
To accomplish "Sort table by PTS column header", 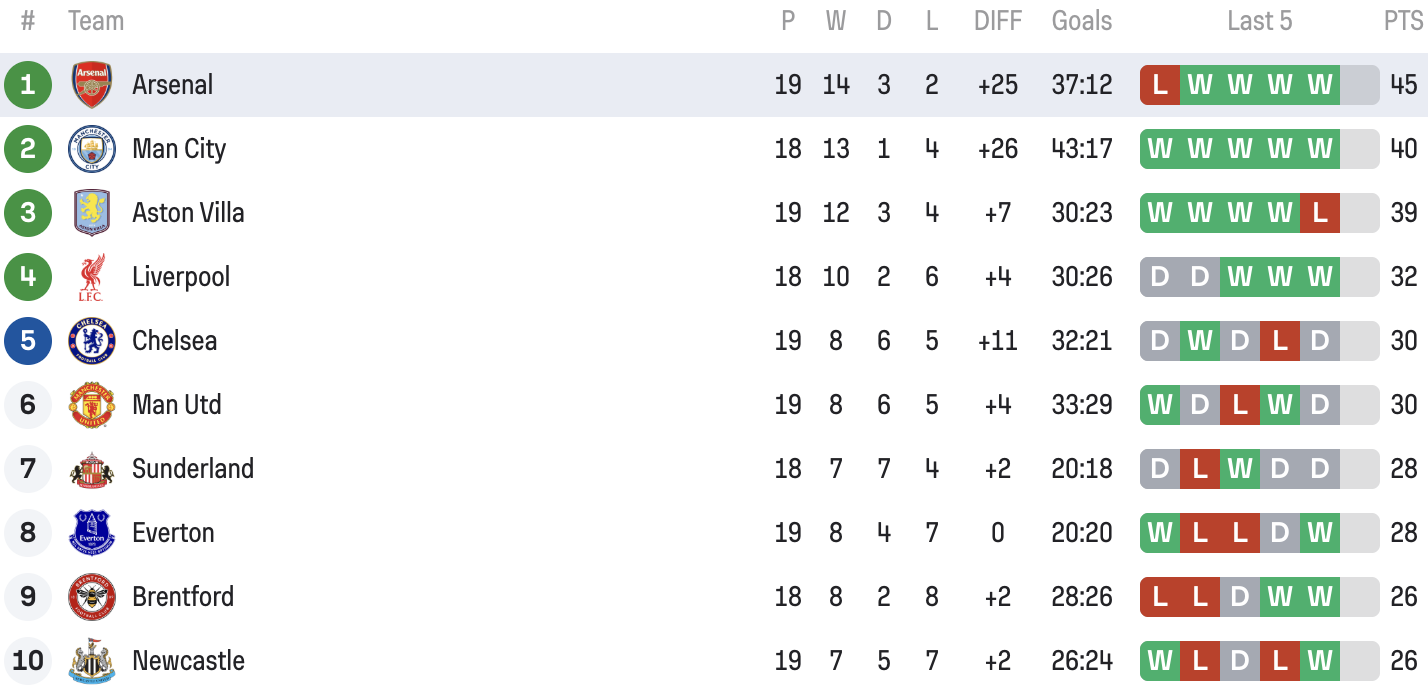I will click(x=1403, y=21).
